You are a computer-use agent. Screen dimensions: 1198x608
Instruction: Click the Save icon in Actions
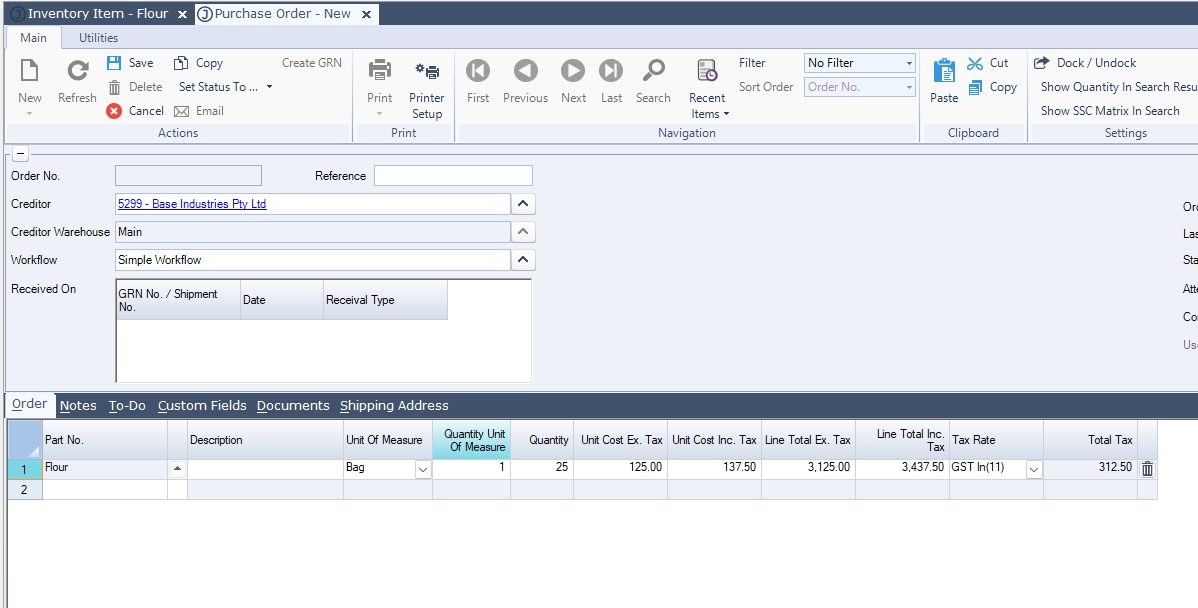pos(115,63)
